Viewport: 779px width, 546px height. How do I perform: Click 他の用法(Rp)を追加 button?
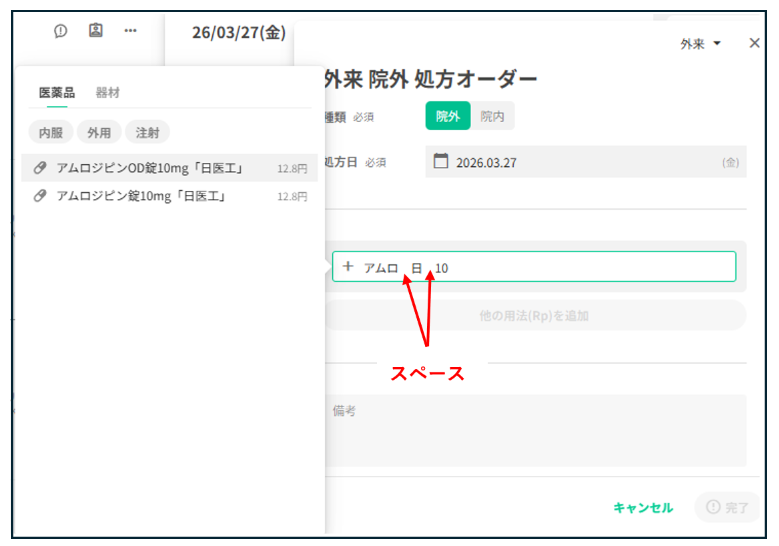534,315
